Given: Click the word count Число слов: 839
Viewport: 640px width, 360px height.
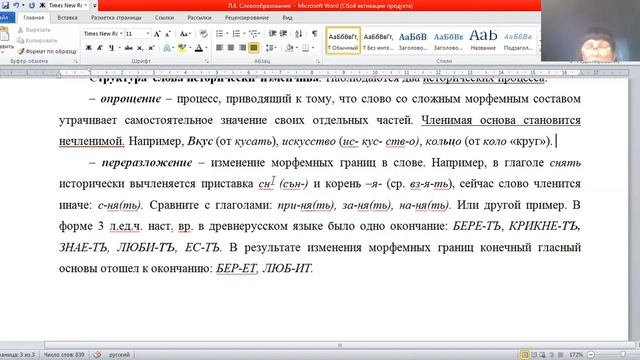Looking at the screenshot, I should [64, 355].
